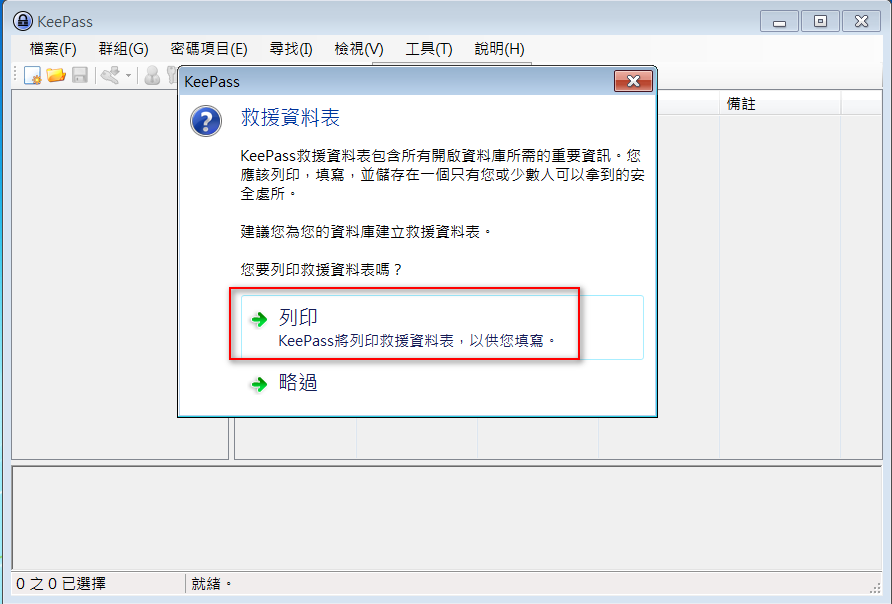Open the 尋找(I) menu
Viewport: 892px width, 604px height.
tap(291, 49)
